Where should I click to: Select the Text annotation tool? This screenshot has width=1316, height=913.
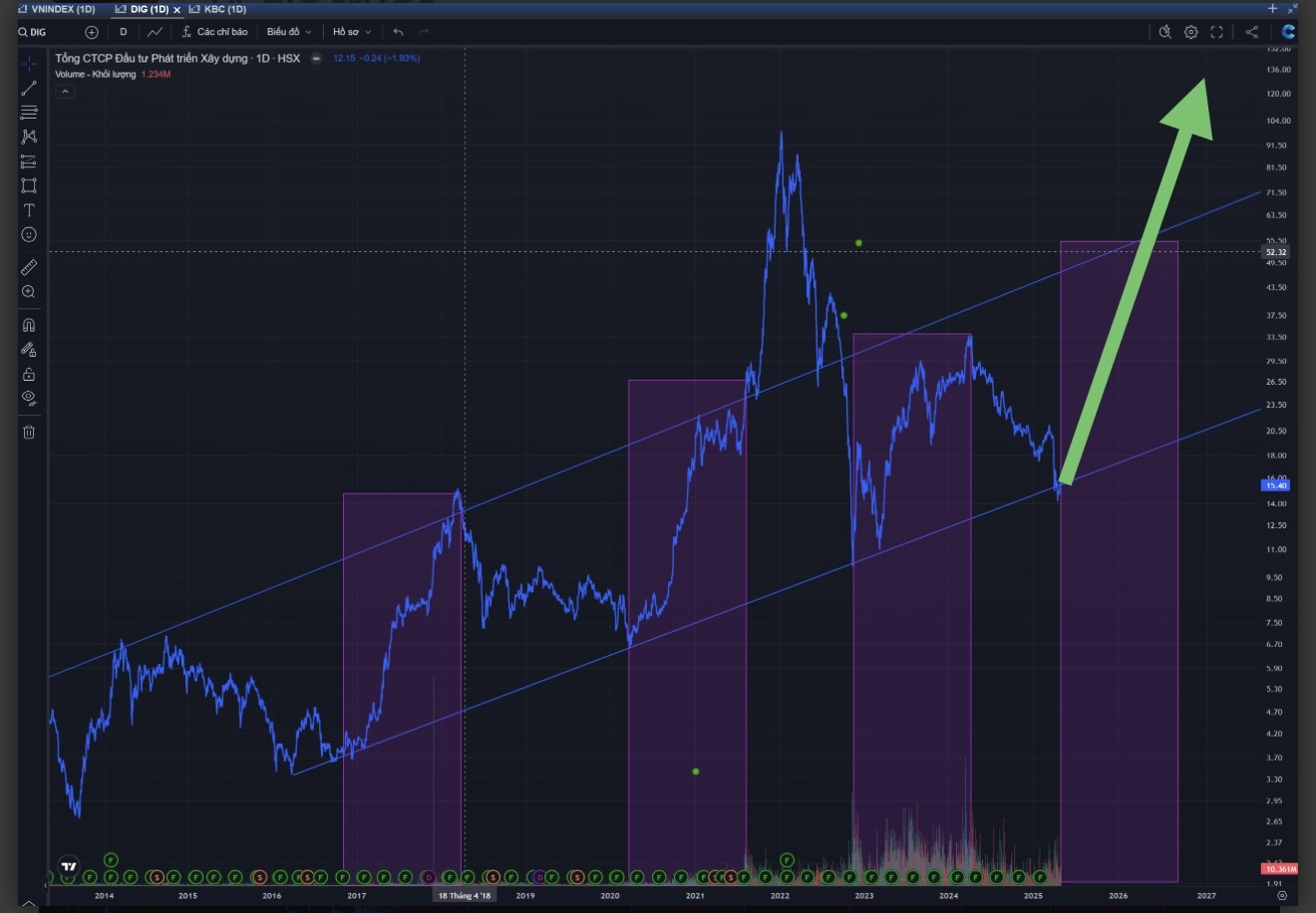tap(29, 210)
